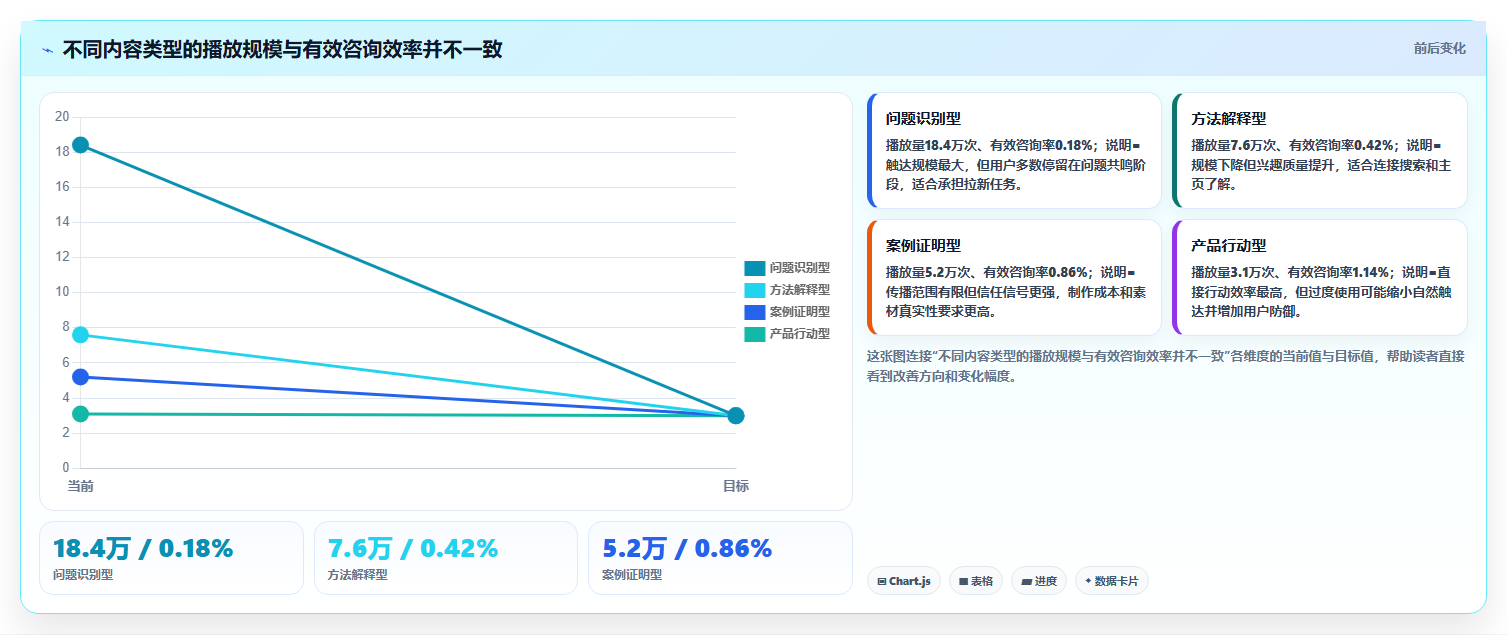Click the 方法解释型 legend label
The height and width of the screenshot is (635, 1507).
coord(800,290)
